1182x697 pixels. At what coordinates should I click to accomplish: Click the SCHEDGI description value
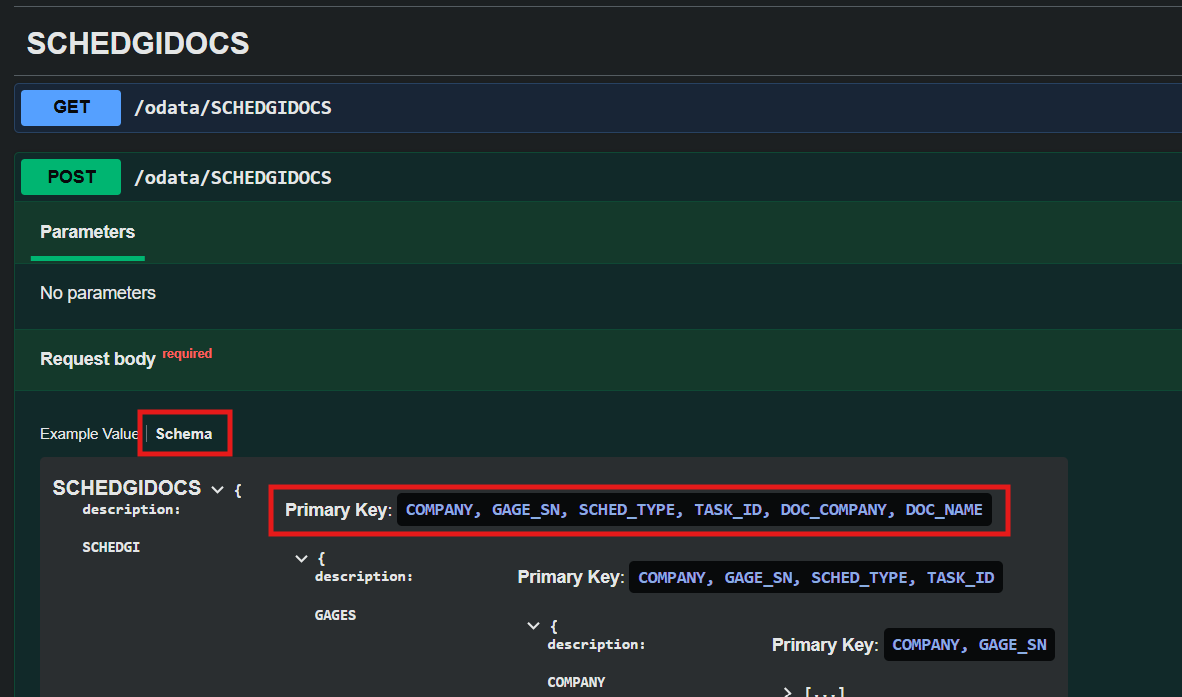[x=112, y=547]
